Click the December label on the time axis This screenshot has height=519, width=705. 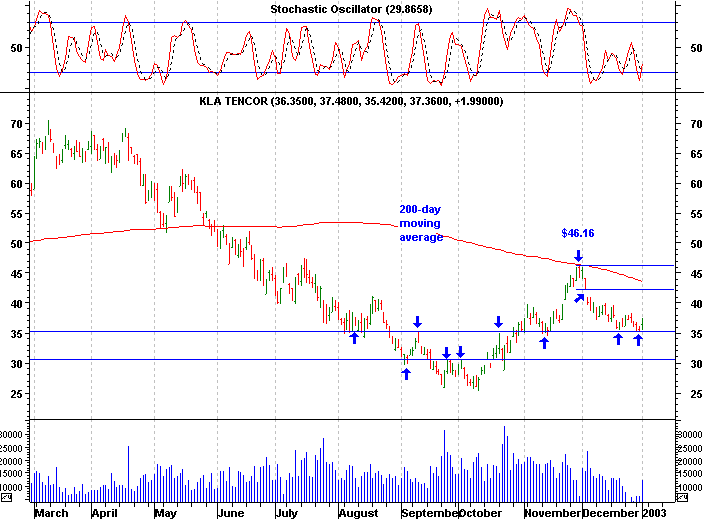610,513
